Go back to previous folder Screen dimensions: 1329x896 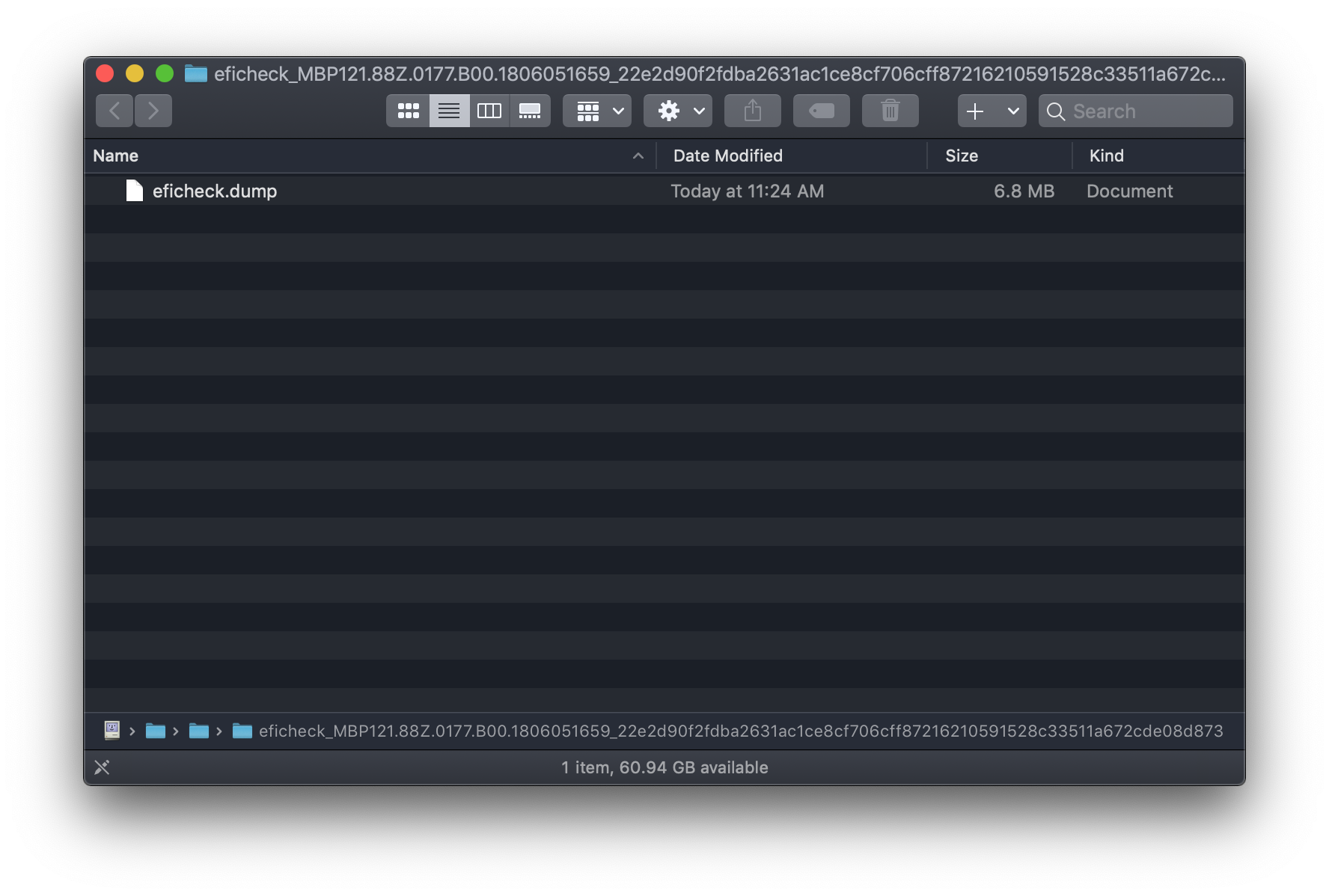114,111
